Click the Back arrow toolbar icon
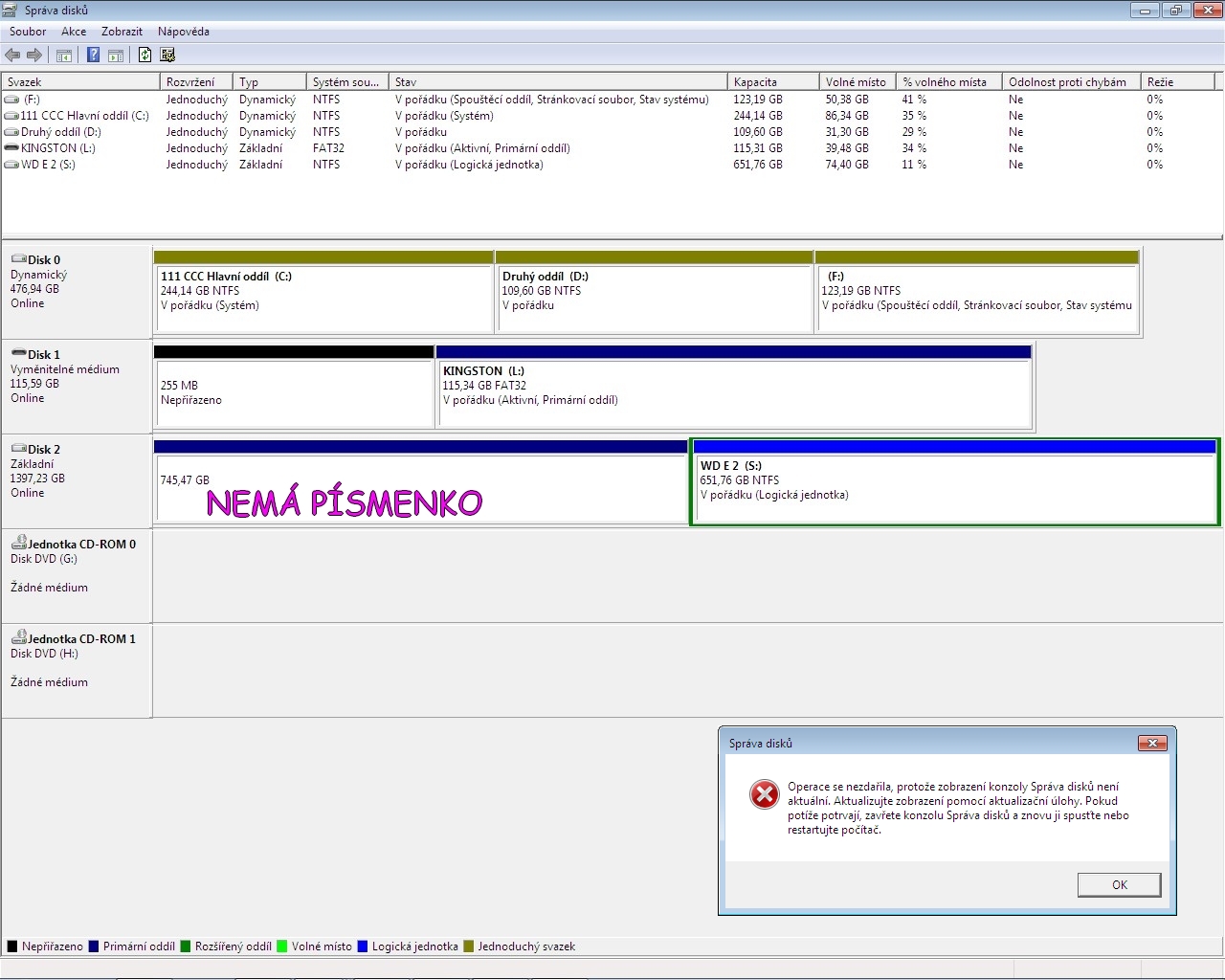The width and height of the screenshot is (1225, 980). pos(12,56)
